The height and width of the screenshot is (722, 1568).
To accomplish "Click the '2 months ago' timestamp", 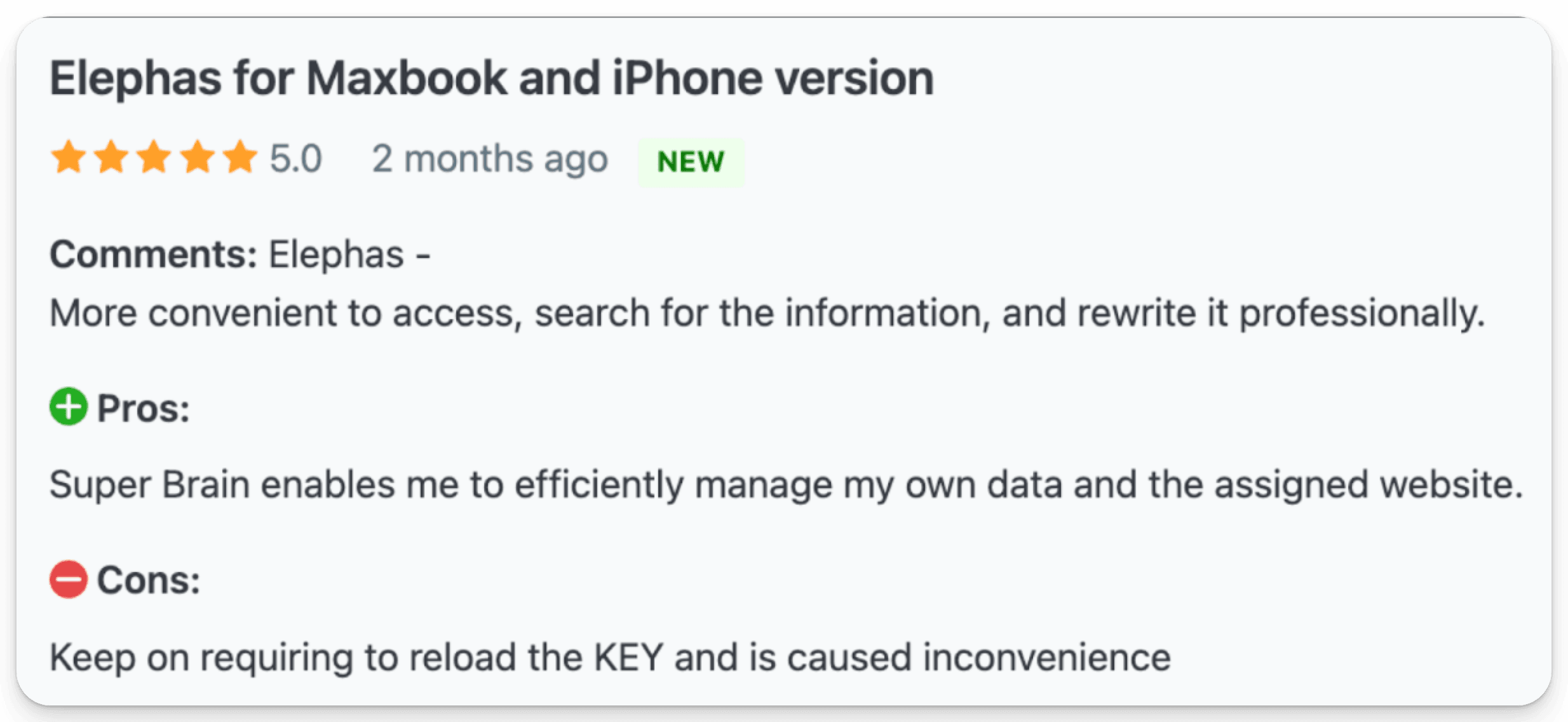I will [489, 159].
